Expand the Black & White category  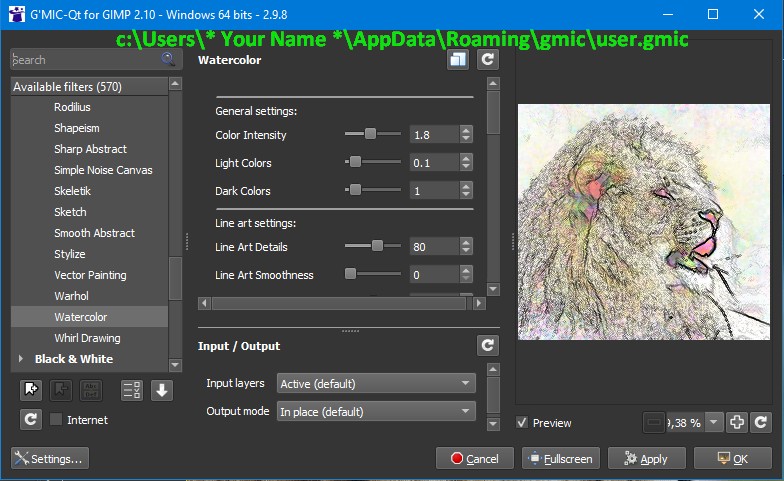(x=20, y=358)
